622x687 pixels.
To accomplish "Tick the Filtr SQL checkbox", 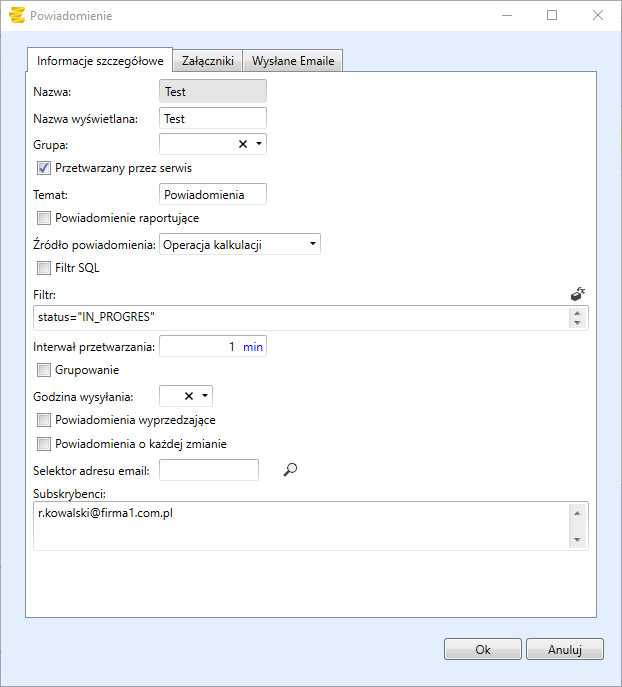I will (43, 268).
